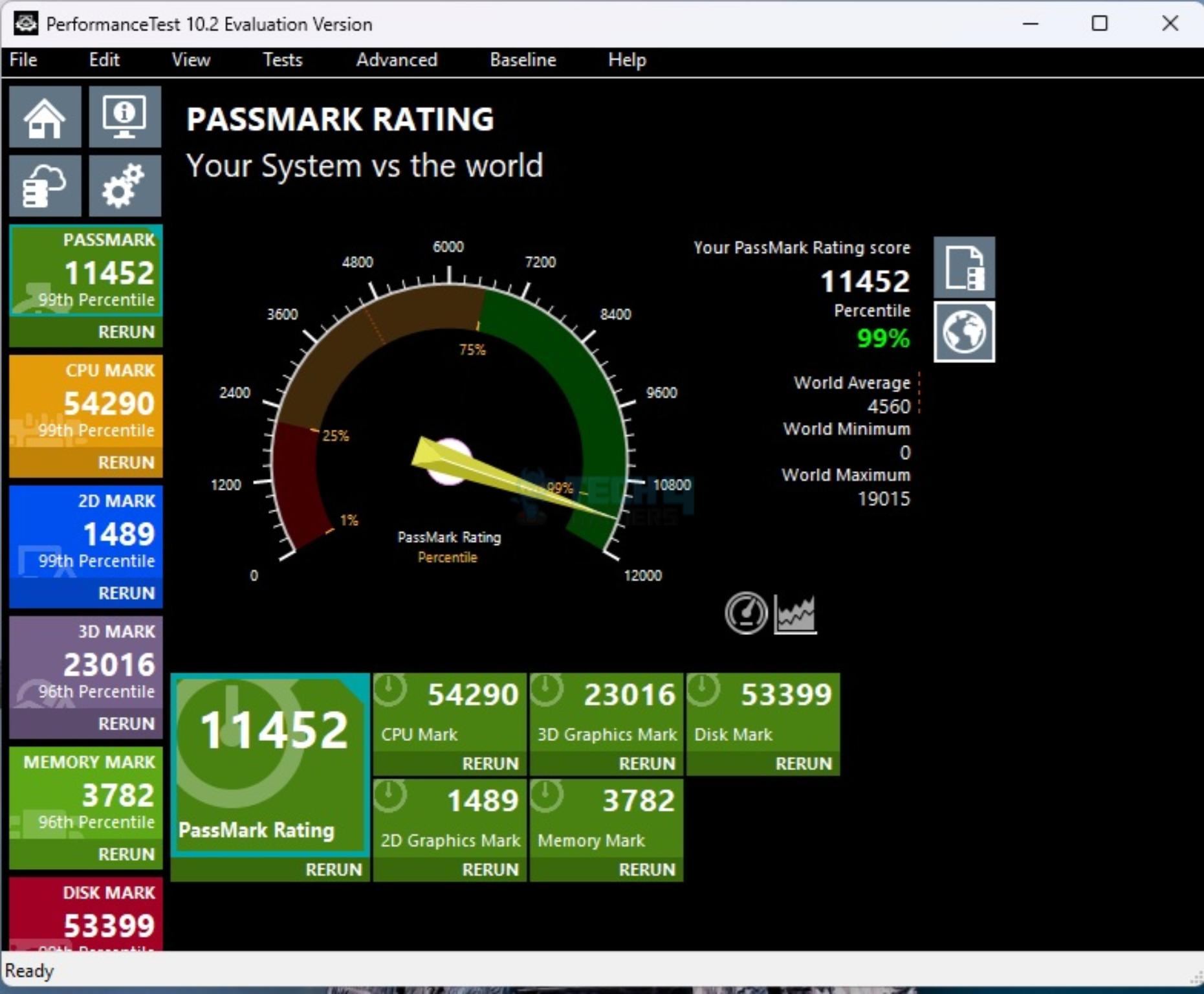The width and height of the screenshot is (1204, 994).
Task: Switch to the gauge speedometer view icon
Action: coord(746,613)
